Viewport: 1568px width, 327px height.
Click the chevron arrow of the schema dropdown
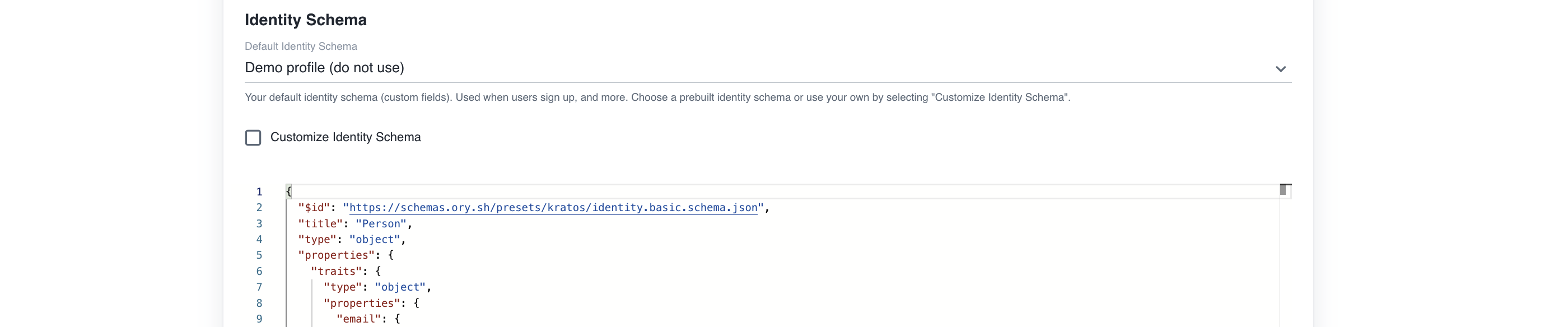[x=1280, y=69]
